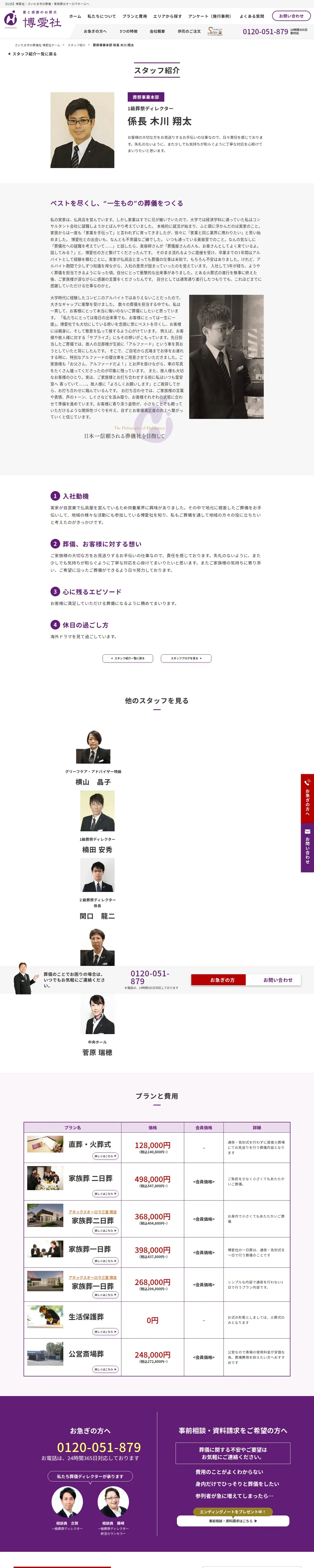Open the よくある質問 menu item

pyautogui.click(x=252, y=16)
